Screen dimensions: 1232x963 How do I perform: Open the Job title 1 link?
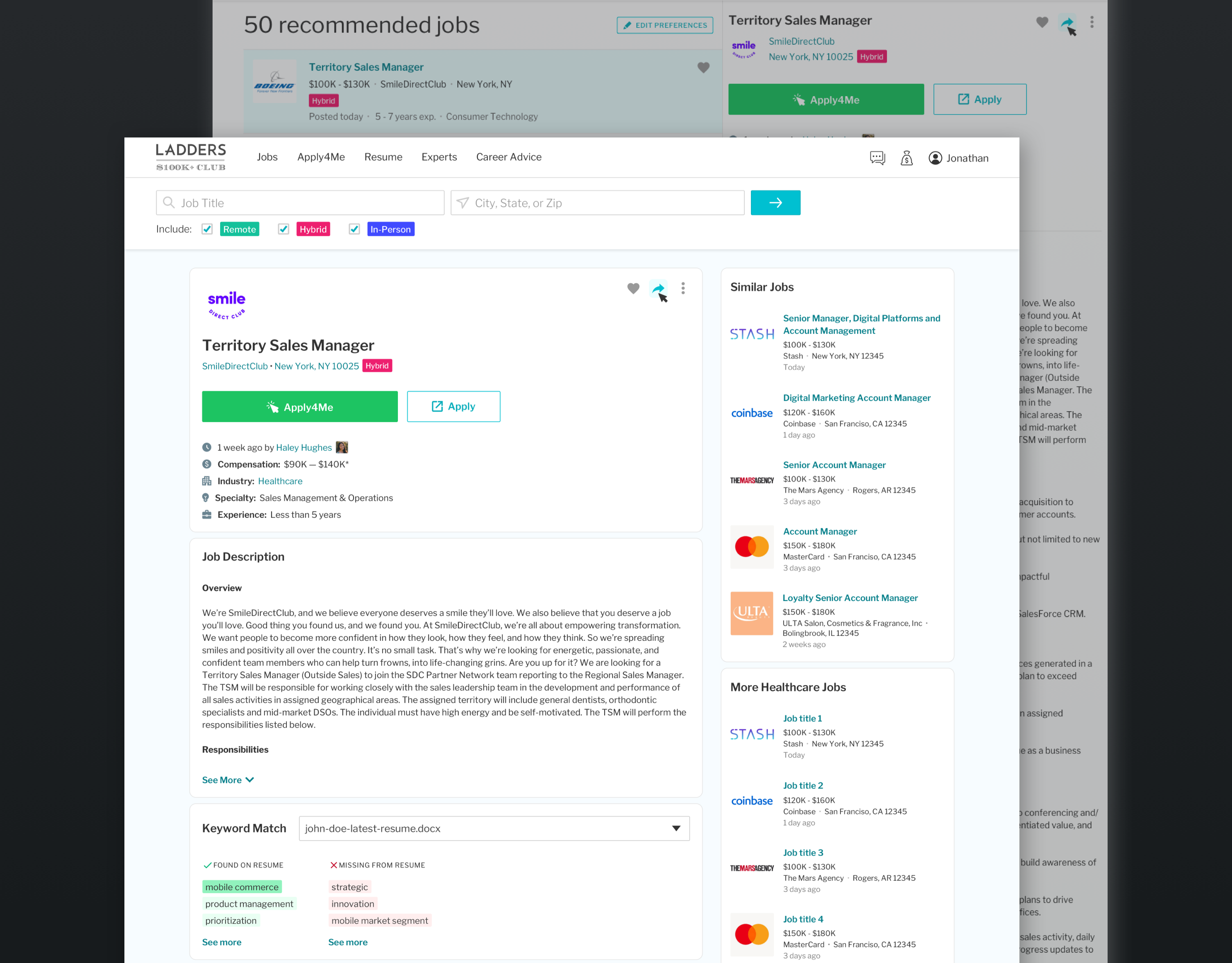[x=802, y=718]
